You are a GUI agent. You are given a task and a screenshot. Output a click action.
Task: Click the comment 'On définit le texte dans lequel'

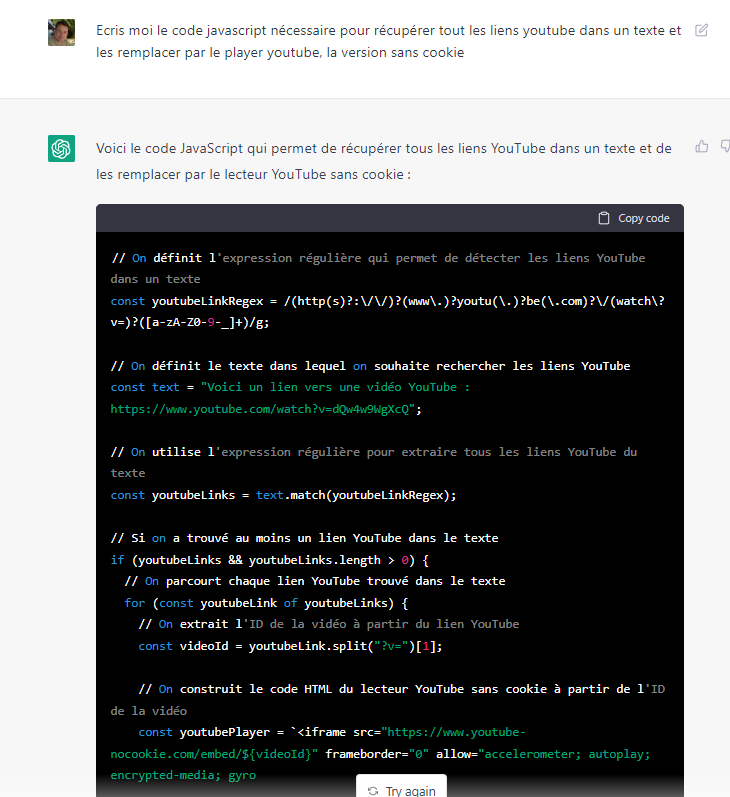370,366
